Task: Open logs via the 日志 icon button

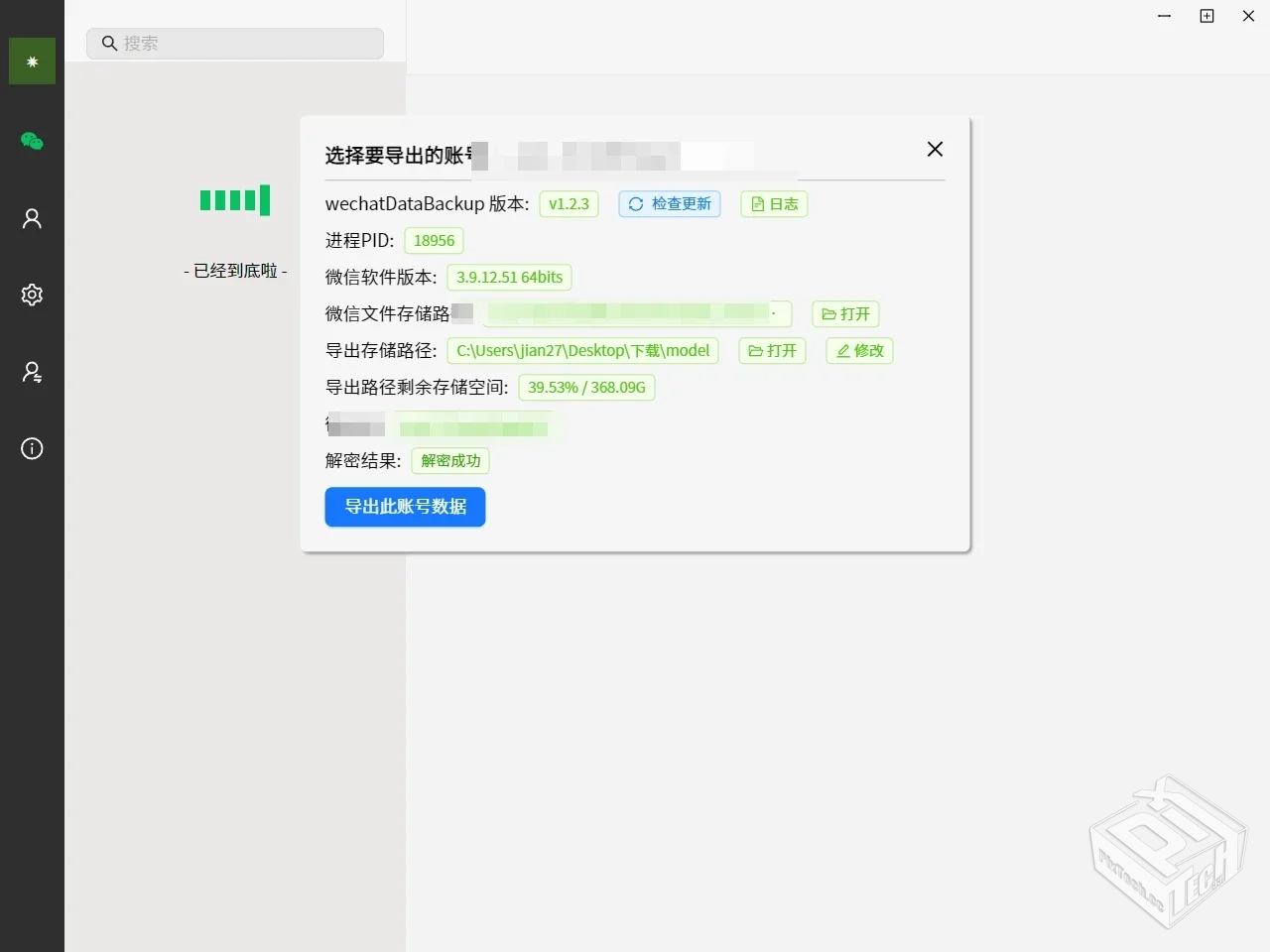Action: [773, 203]
